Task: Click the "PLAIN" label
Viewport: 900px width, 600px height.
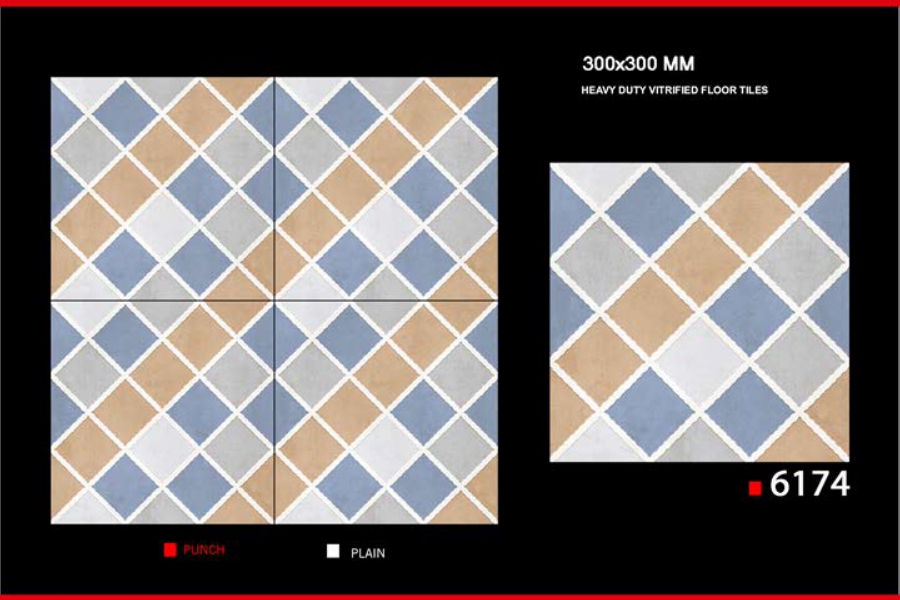Action: pyautogui.click(x=368, y=553)
